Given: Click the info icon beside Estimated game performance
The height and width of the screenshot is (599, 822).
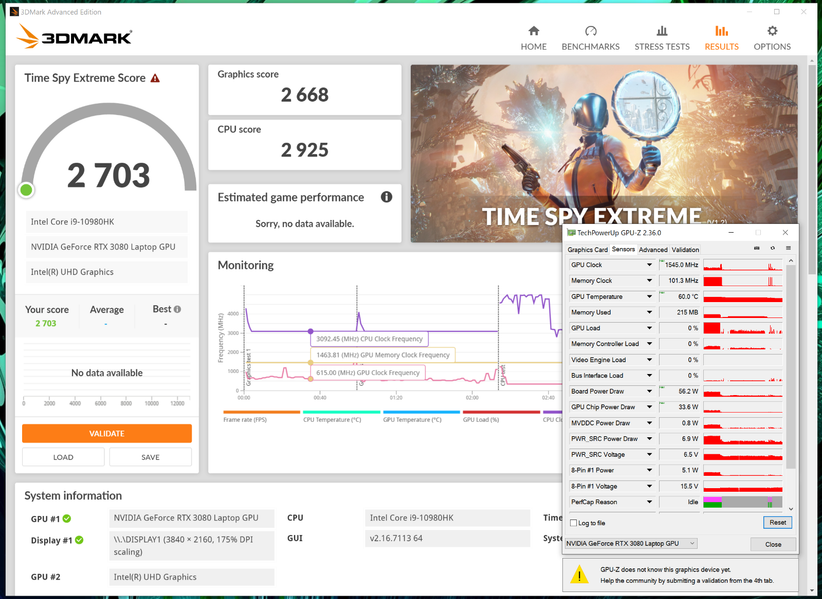Looking at the screenshot, I should click(386, 197).
